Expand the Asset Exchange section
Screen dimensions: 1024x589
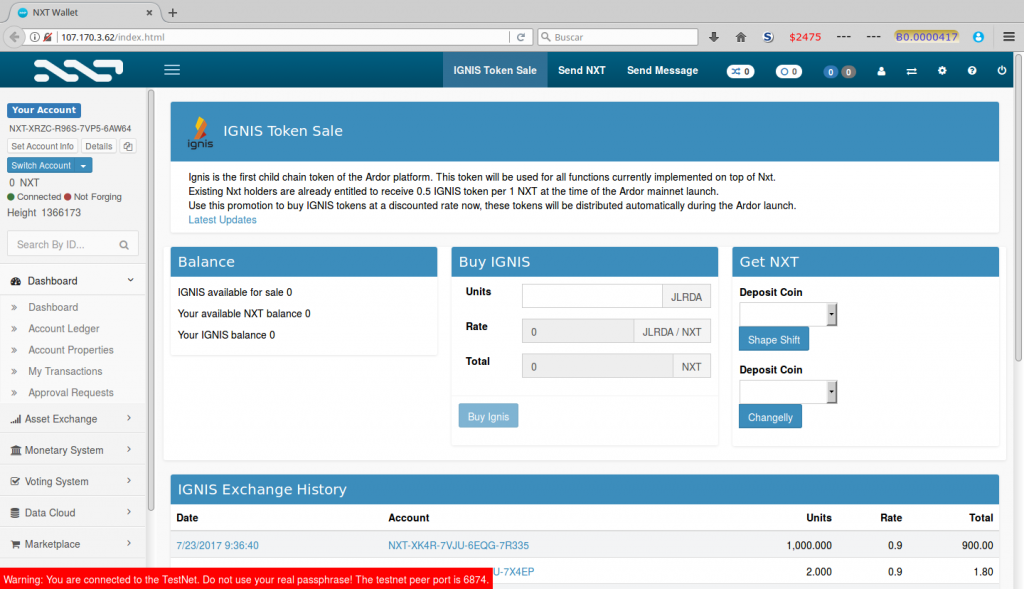pos(72,419)
